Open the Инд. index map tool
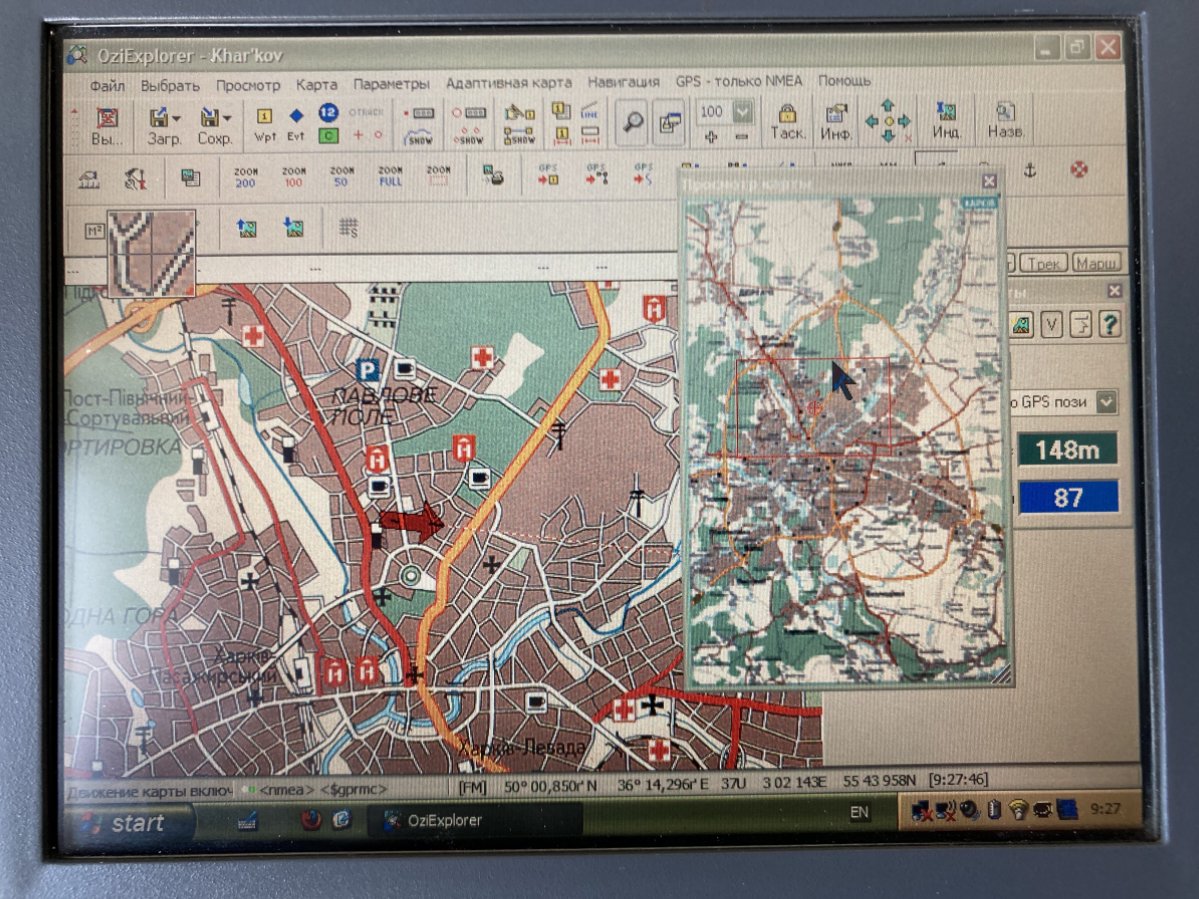 pyautogui.click(x=946, y=122)
